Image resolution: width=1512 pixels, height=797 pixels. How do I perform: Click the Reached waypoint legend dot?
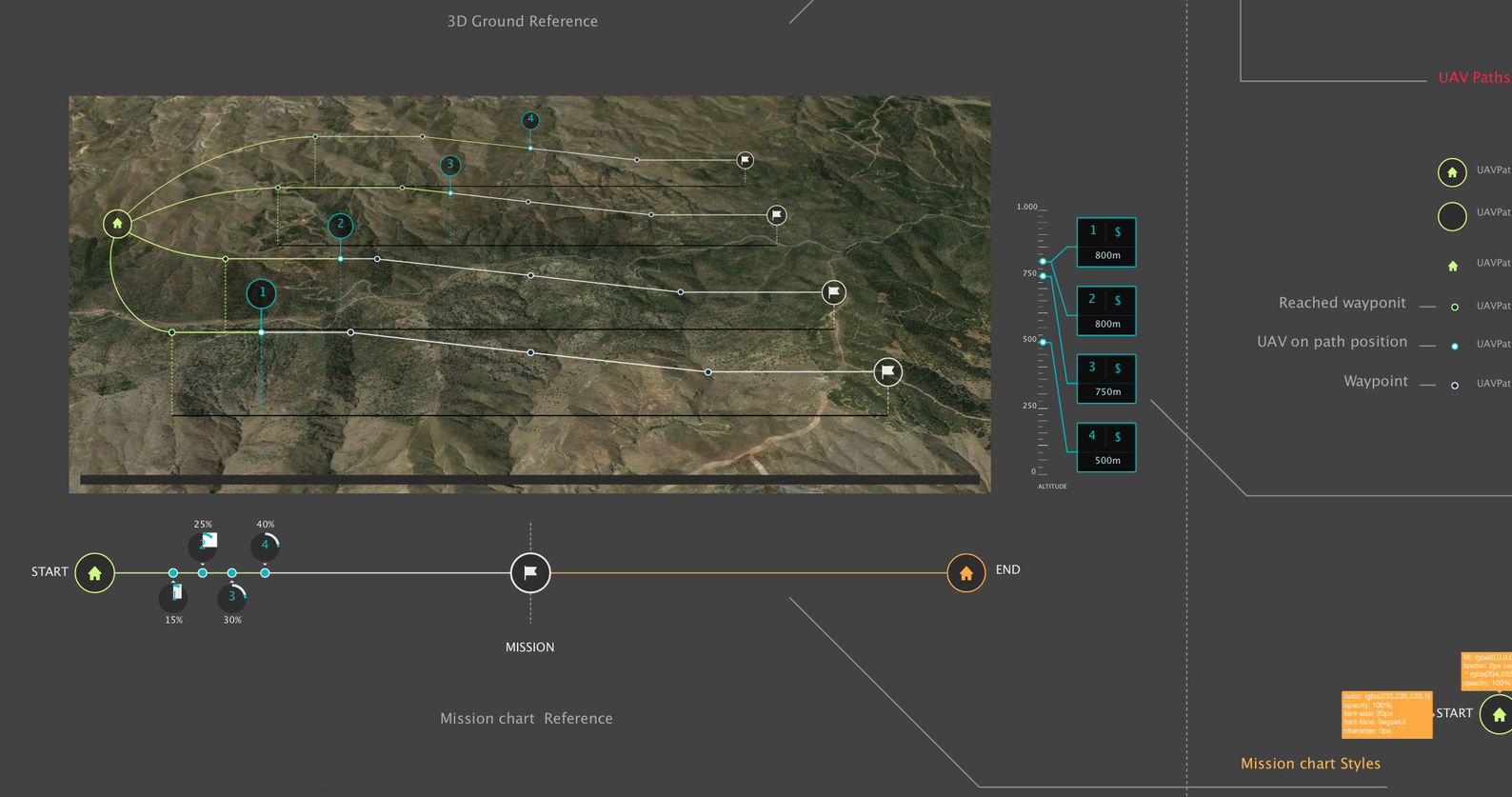coord(1454,307)
